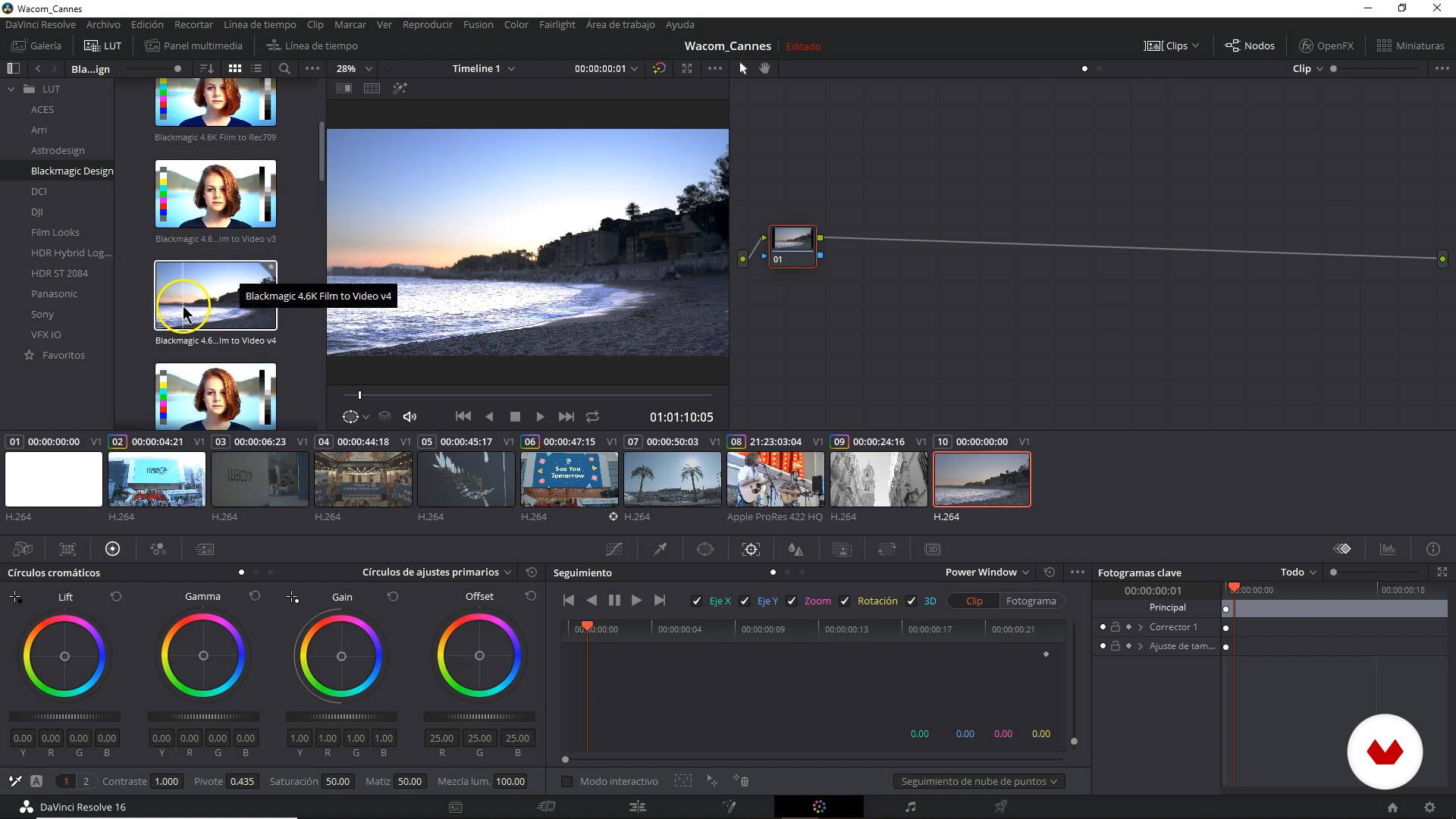This screenshot has height=819, width=1456.
Task: Open the Archivo menu
Action: tap(103, 24)
